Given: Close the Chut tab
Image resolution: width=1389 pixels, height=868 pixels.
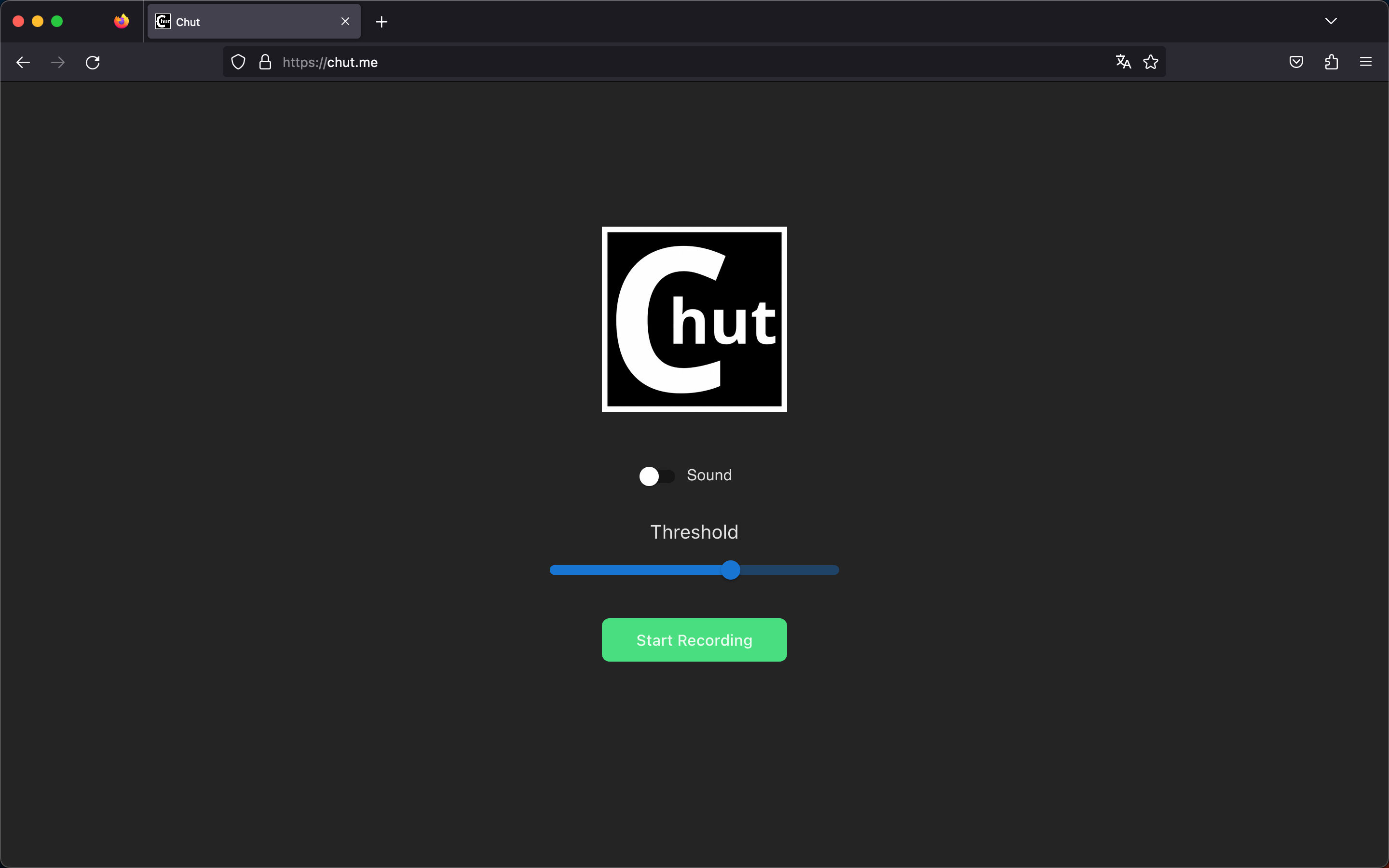Looking at the screenshot, I should click(x=345, y=21).
